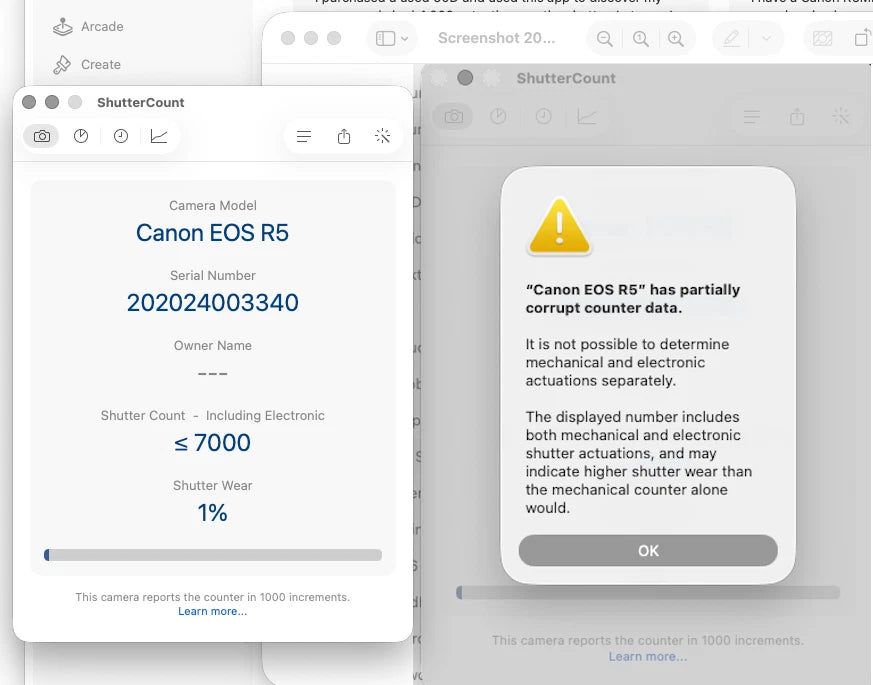Click the Preview toolbar icon right of the markup dropdown
This screenshot has width=873, height=685.
[822, 38]
